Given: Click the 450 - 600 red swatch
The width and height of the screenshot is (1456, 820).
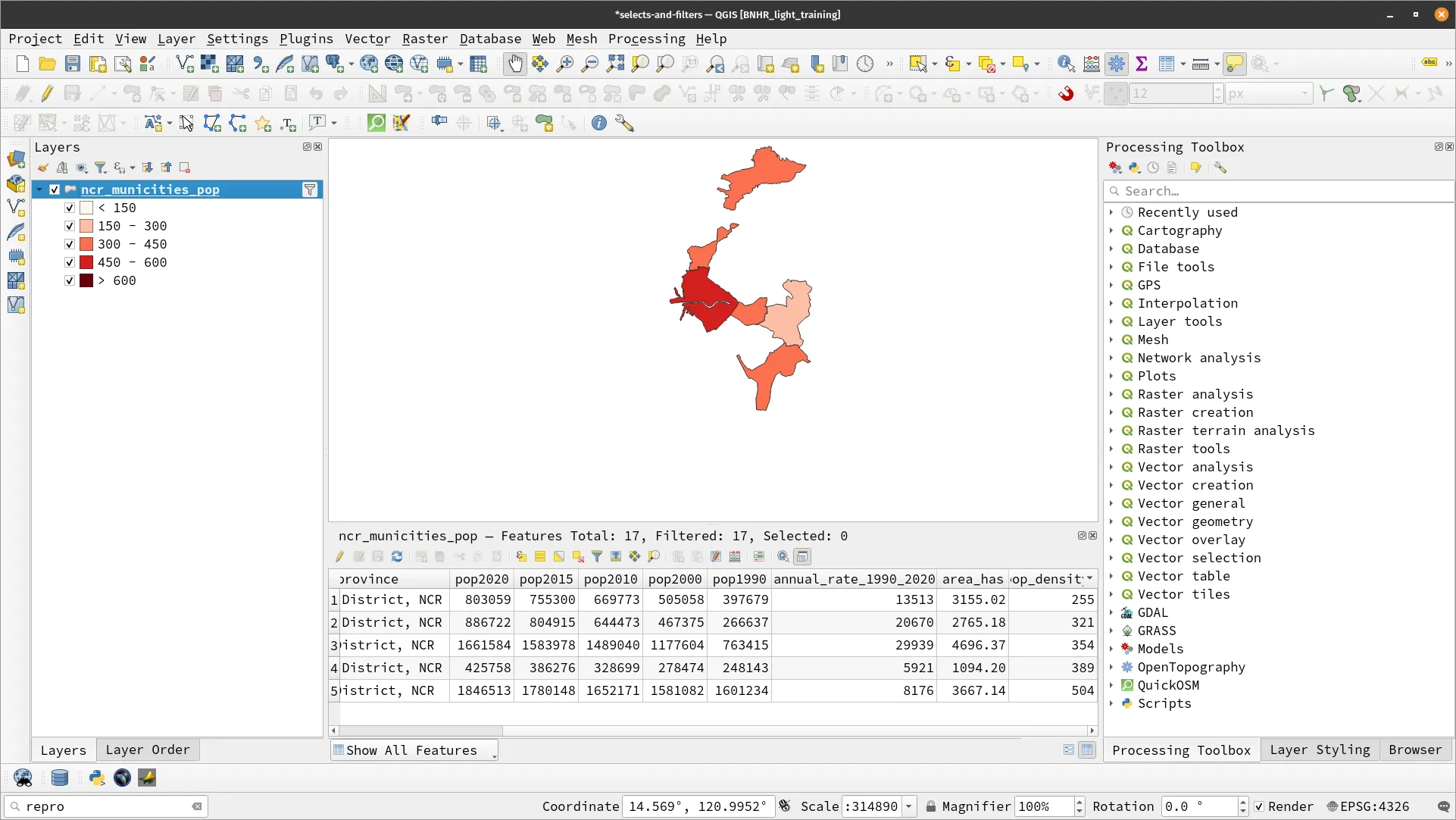Looking at the screenshot, I should tap(86, 262).
